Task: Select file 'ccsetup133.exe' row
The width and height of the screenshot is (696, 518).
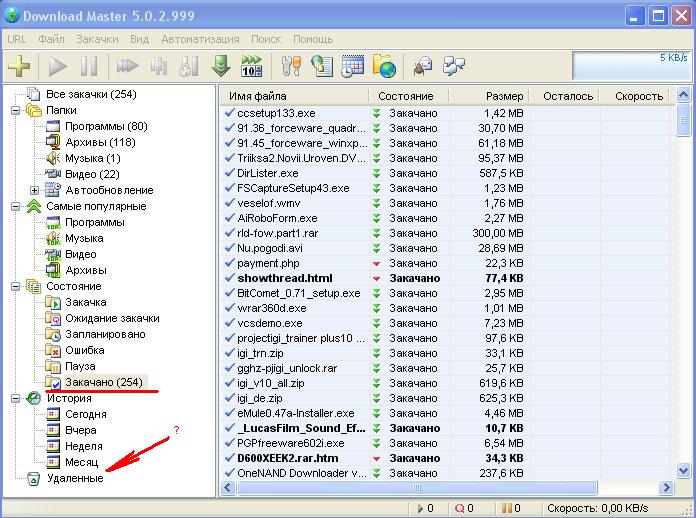Action: point(447,113)
